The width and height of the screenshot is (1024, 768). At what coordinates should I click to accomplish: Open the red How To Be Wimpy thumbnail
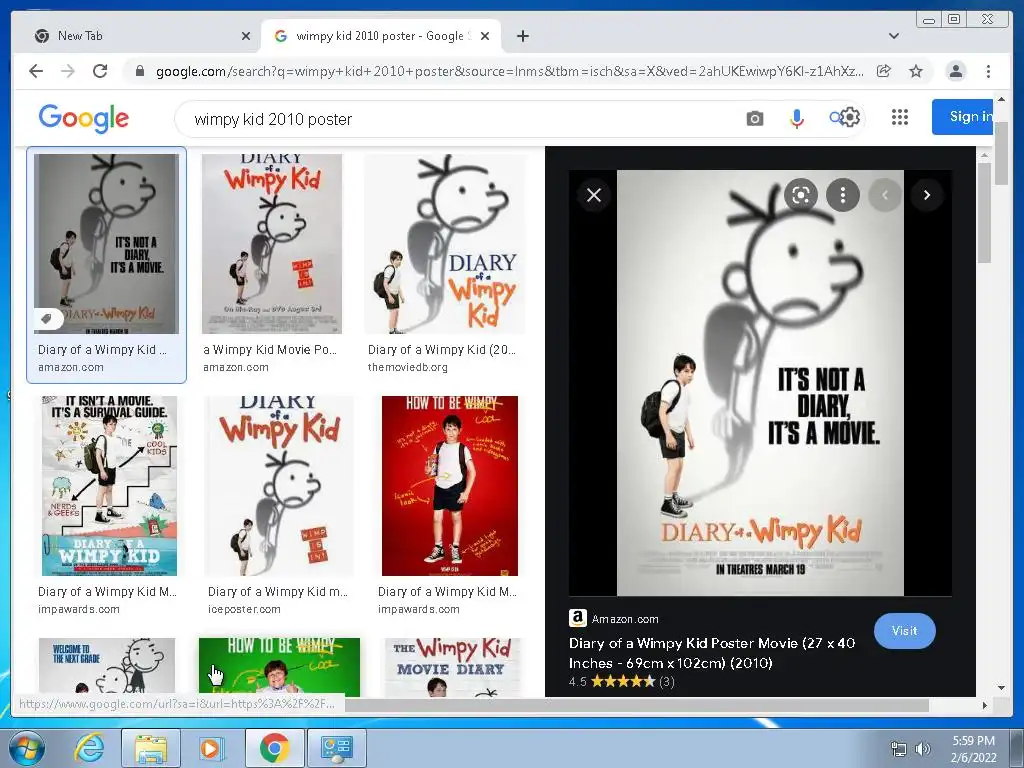450,486
